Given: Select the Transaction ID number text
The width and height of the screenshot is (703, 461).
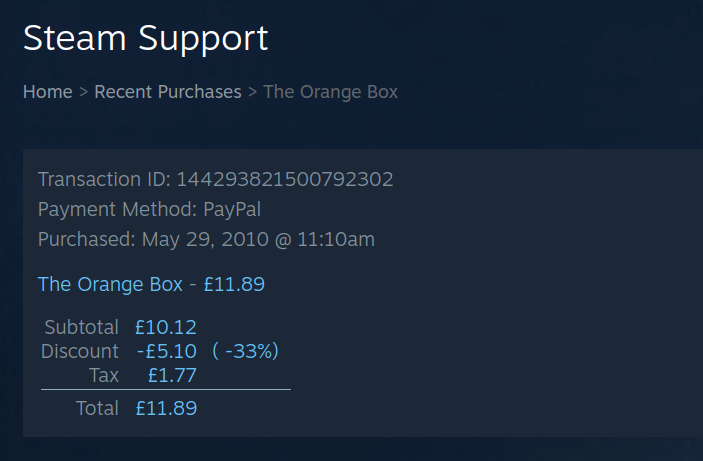Looking at the screenshot, I should [x=285, y=179].
